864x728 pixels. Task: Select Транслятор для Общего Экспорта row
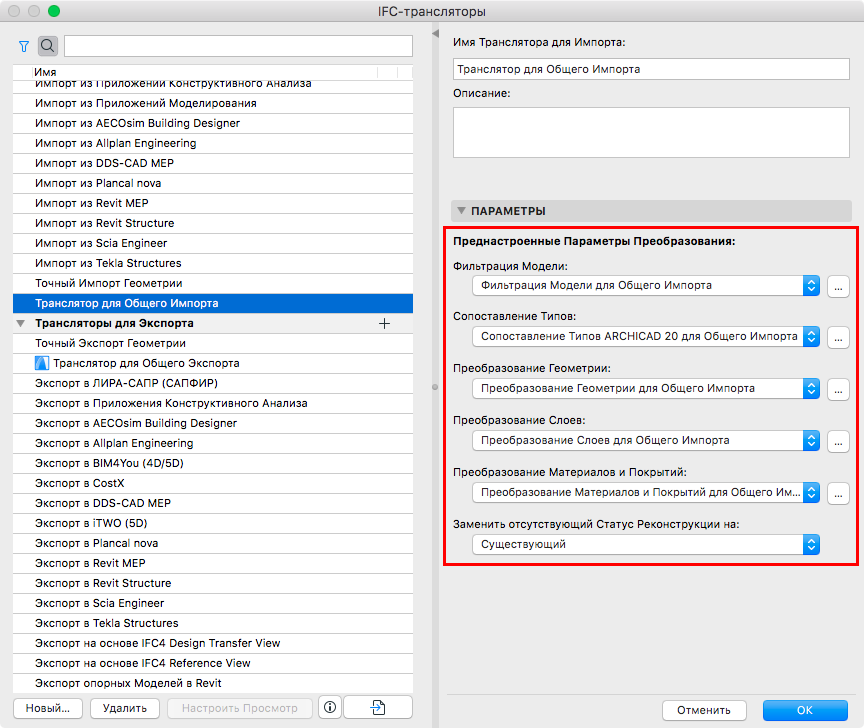click(213, 363)
